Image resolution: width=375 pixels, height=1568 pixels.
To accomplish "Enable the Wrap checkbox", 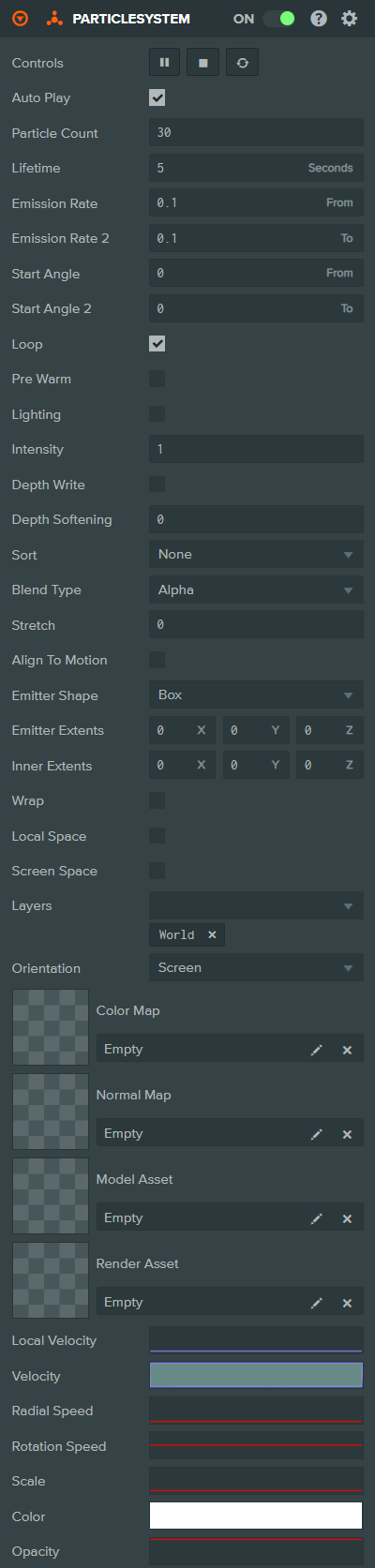I will pyautogui.click(x=157, y=800).
